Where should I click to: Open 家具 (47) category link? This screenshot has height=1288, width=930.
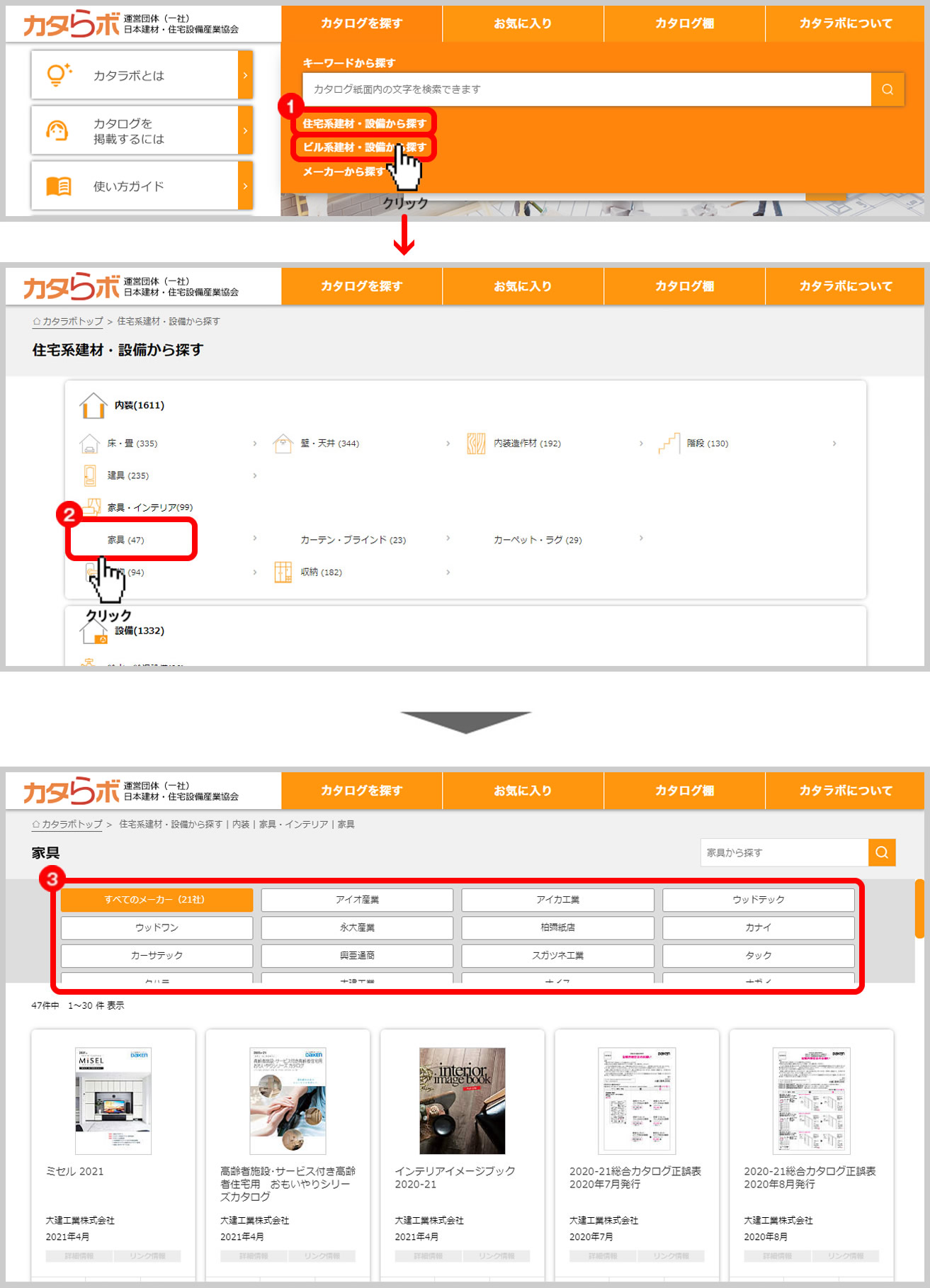click(x=126, y=540)
